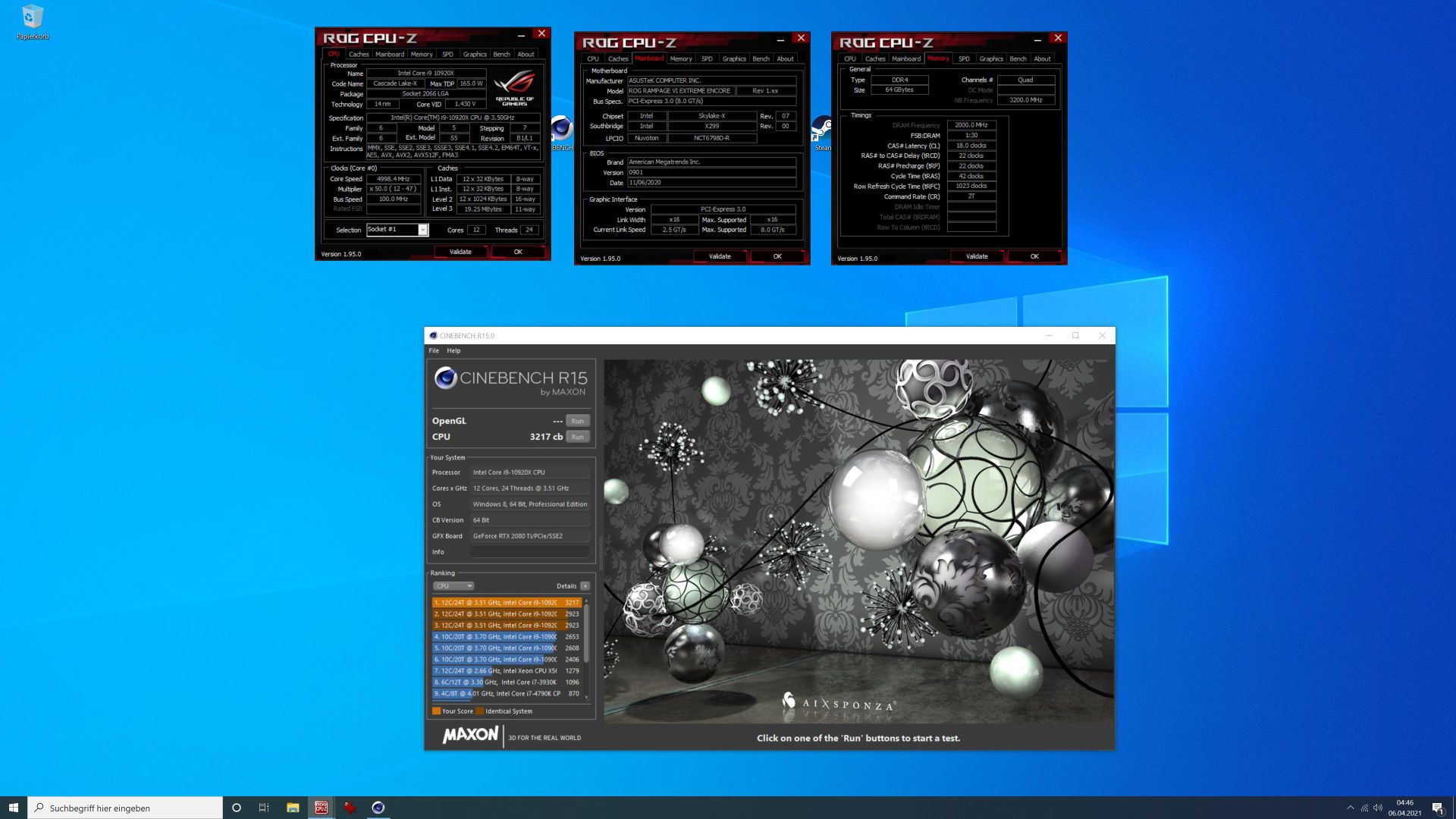Select the ROG CPU-Z taskbar icon
Image resolution: width=1456 pixels, height=819 pixels.
pyautogui.click(x=322, y=808)
